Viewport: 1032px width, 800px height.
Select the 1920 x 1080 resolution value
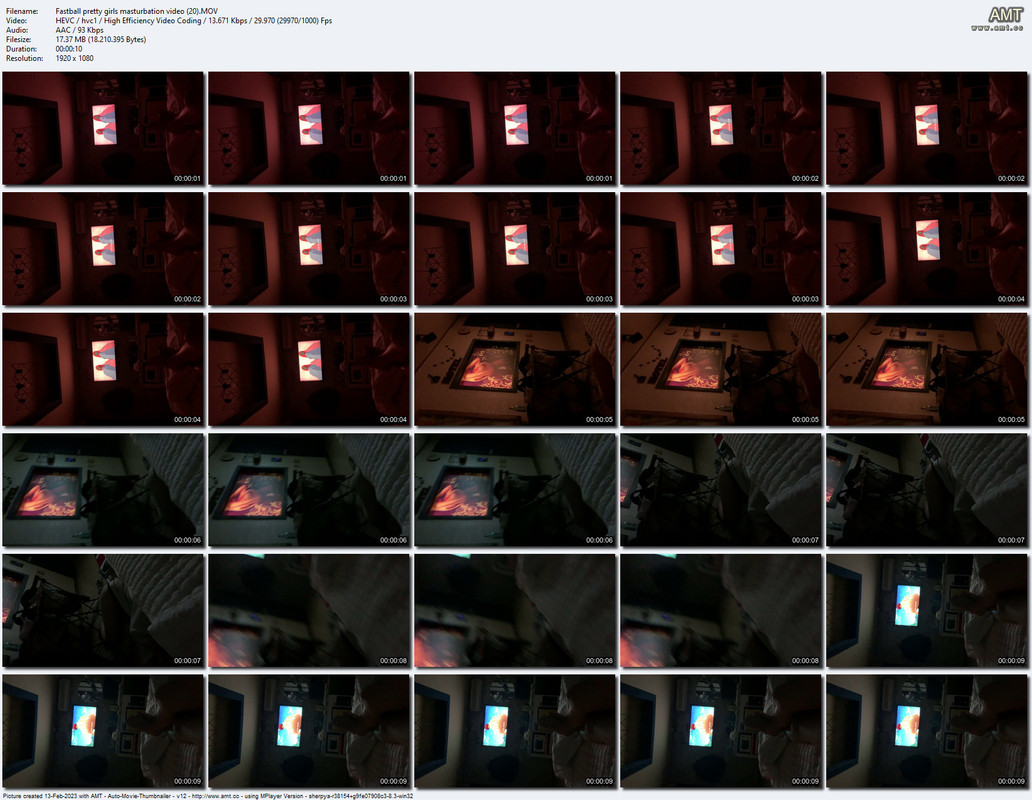point(74,58)
